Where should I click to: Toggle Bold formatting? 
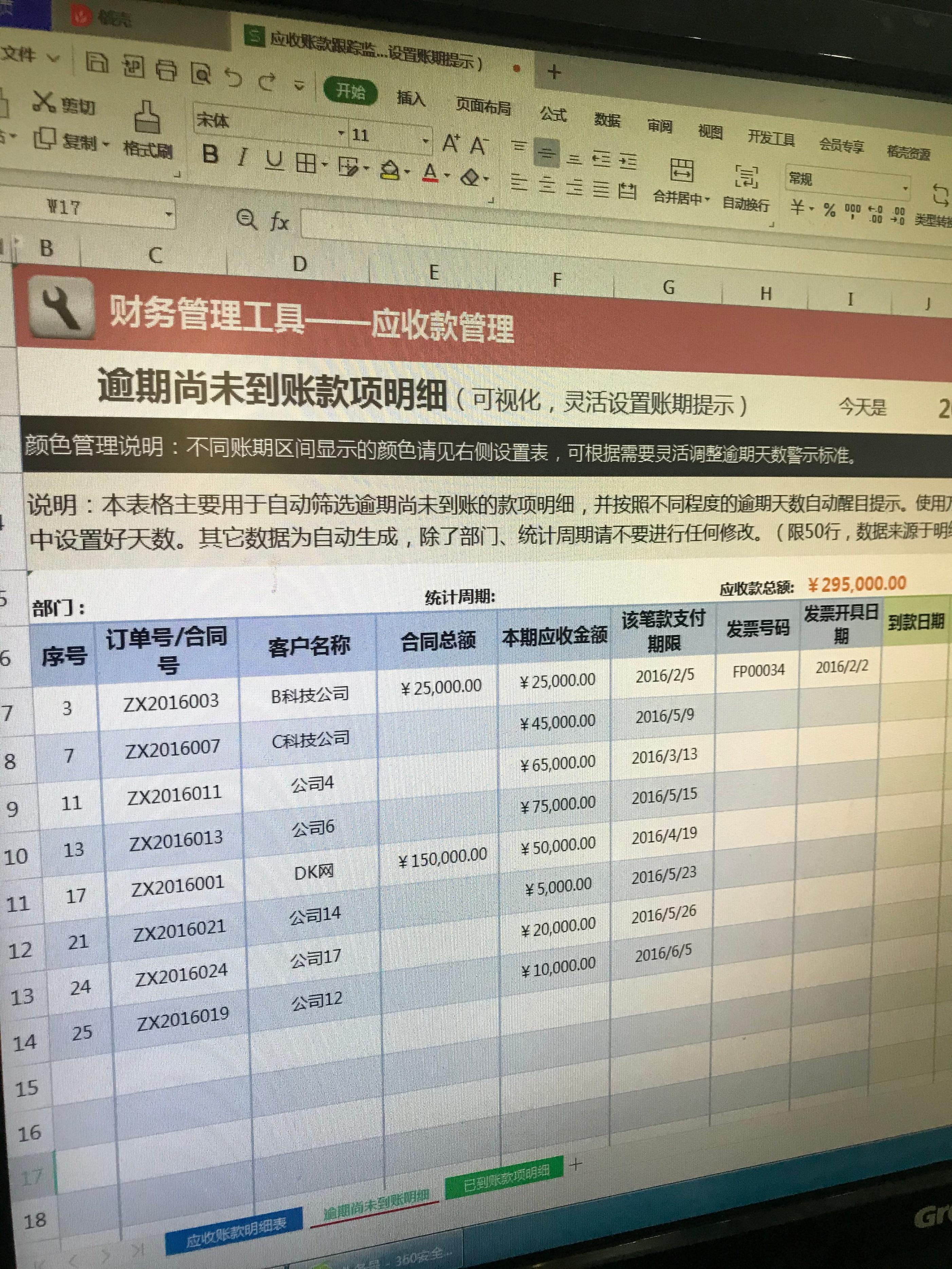[x=210, y=153]
